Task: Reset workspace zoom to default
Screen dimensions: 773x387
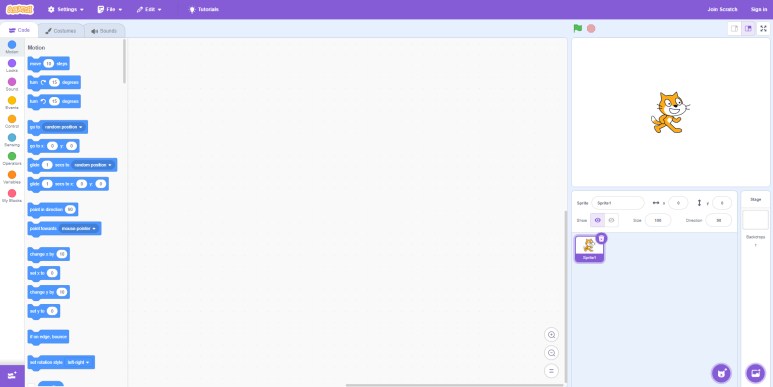Action: 552,371
